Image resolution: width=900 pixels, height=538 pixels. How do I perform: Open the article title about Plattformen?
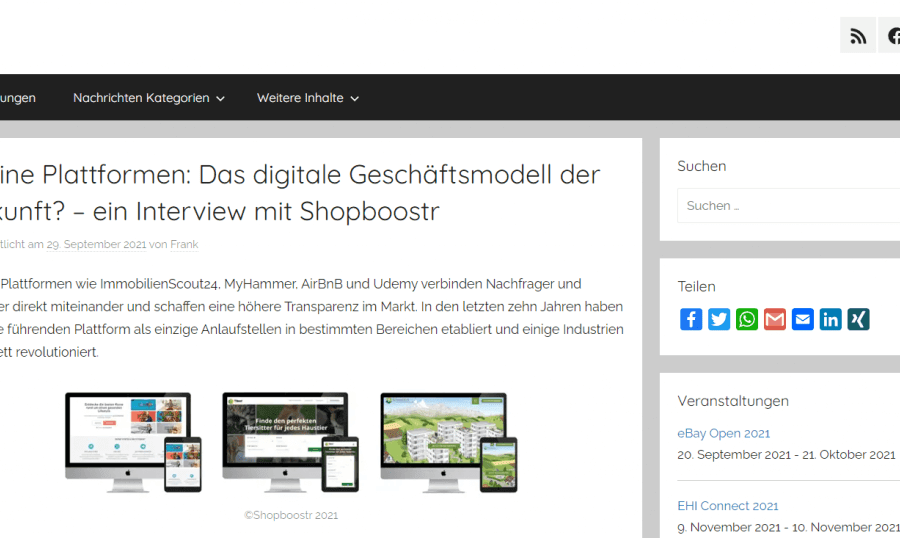300,192
